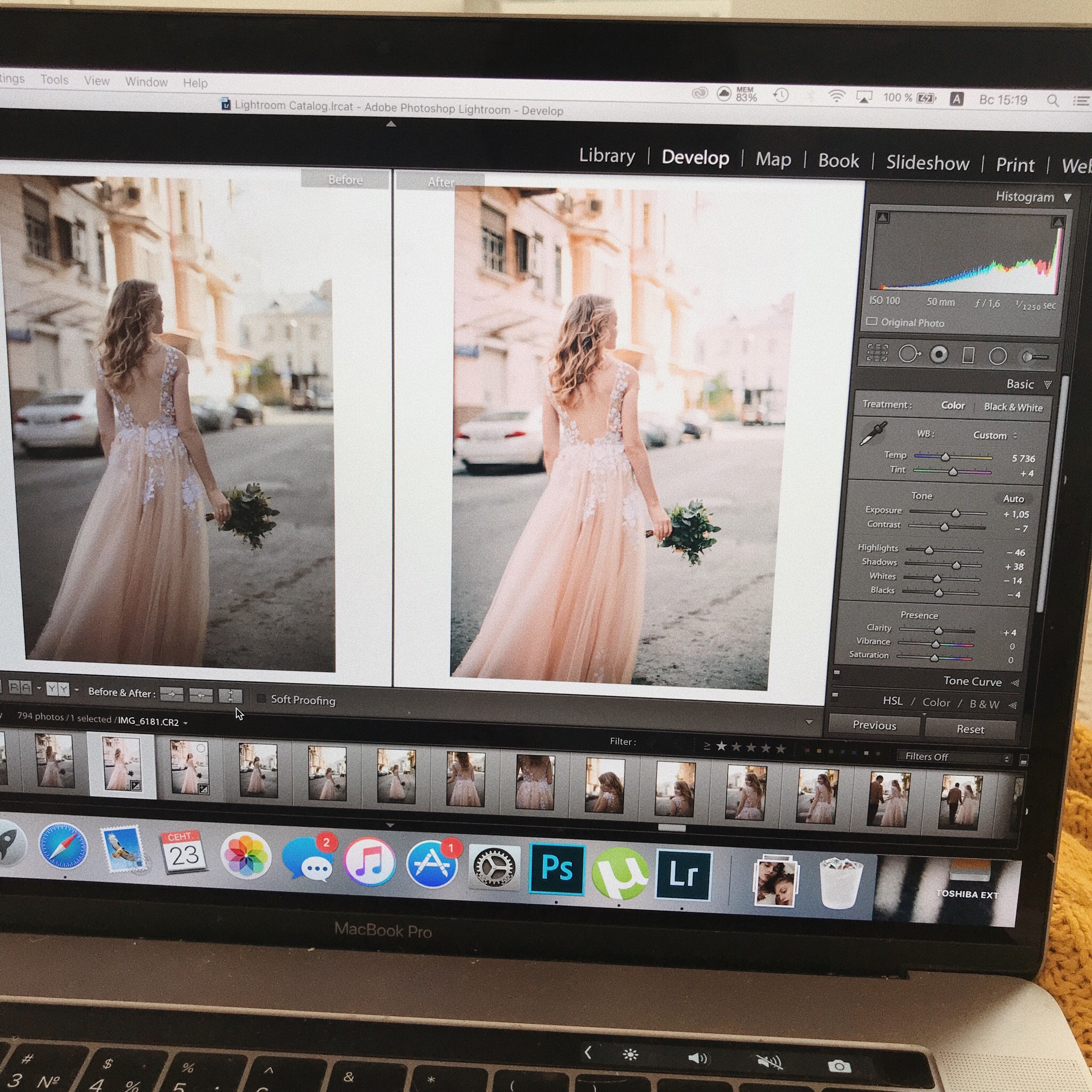Click the Wi-Fi menu bar icon
1092x1092 pixels.
(836, 95)
